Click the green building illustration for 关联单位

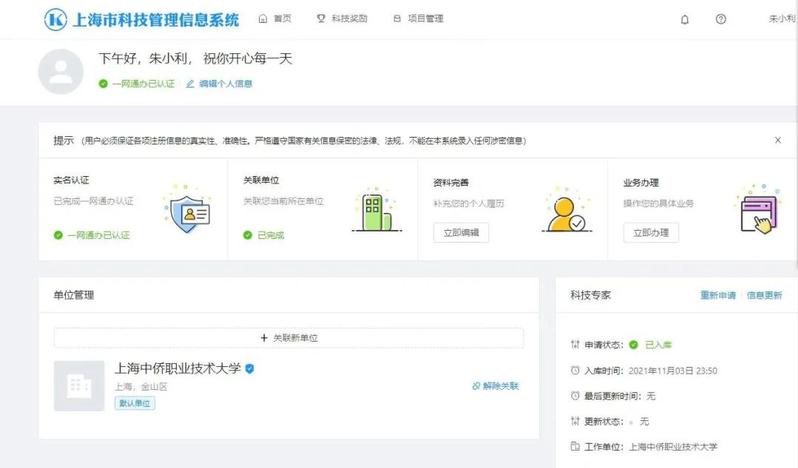pyautogui.click(x=374, y=210)
